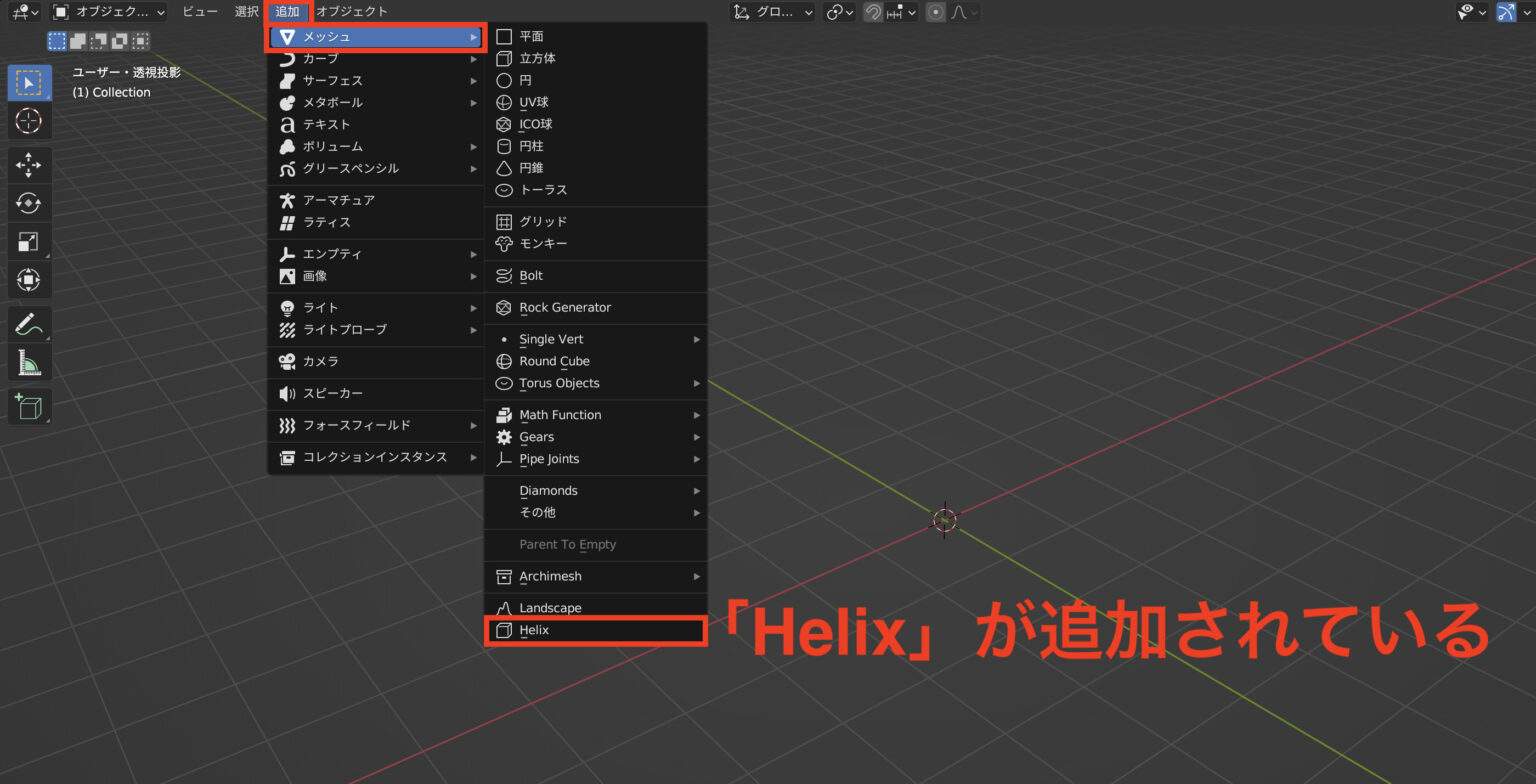This screenshot has width=1536, height=784.
Task: Open the オブジェクト menu
Action: tap(355, 11)
